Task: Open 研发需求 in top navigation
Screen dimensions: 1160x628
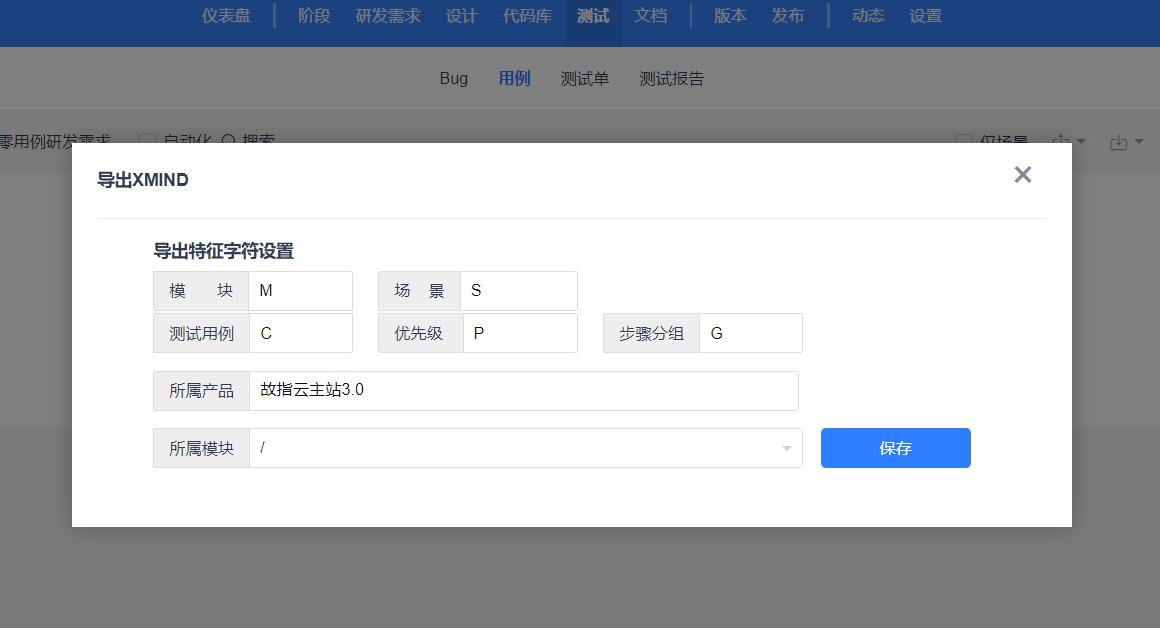Action: [388, 16]
